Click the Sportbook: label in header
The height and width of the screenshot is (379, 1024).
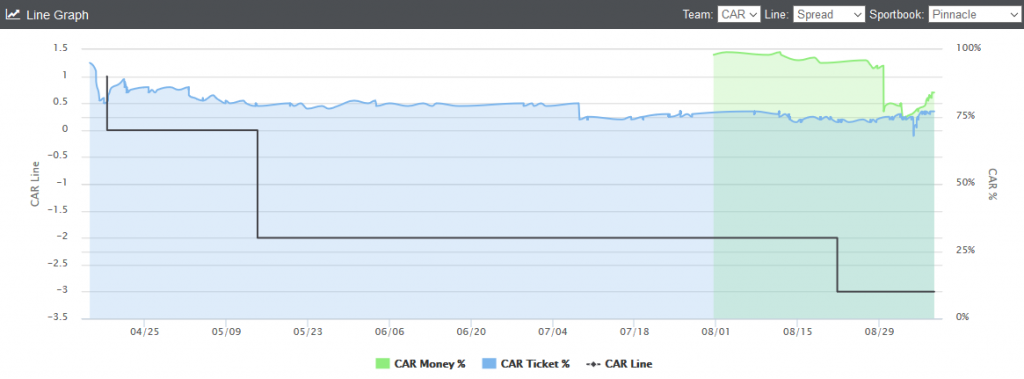point(897,14)
